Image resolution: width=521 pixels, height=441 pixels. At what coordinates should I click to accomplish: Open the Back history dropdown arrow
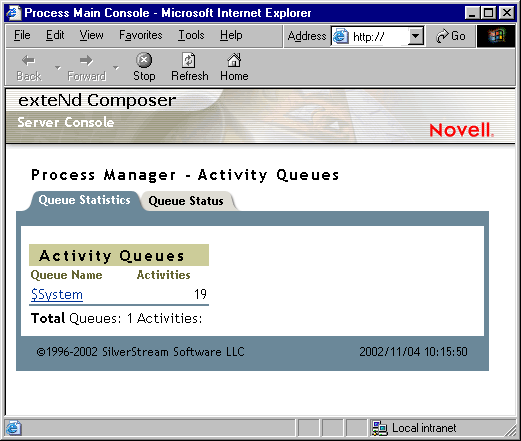(x=58, y=68)
